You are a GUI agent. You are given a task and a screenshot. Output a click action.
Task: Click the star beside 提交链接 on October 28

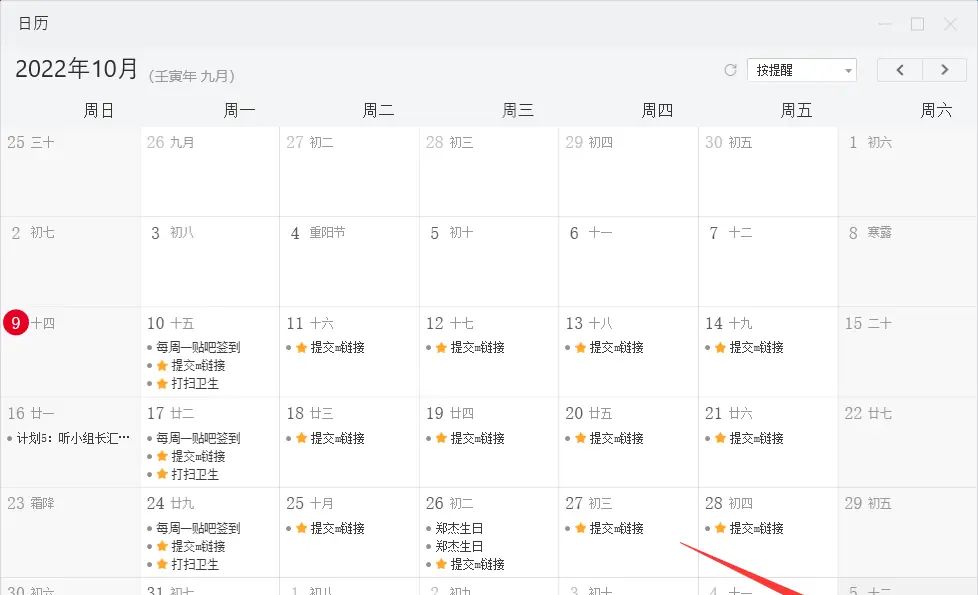click(x=720, y=528)
